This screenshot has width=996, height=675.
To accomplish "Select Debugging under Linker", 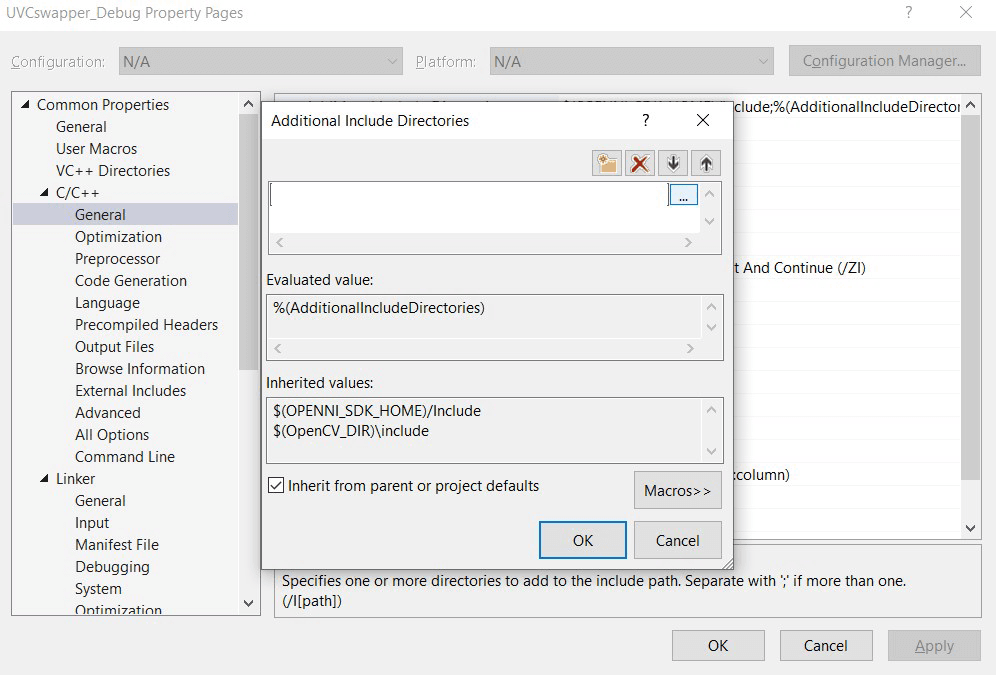I will coord(112,567).
